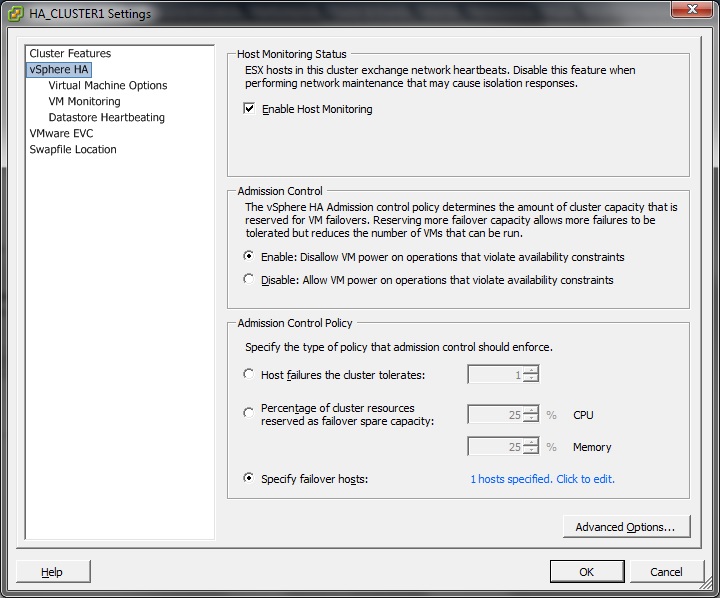
Task: Click the resize grip at dialog corner
Action: coord(706,584)
